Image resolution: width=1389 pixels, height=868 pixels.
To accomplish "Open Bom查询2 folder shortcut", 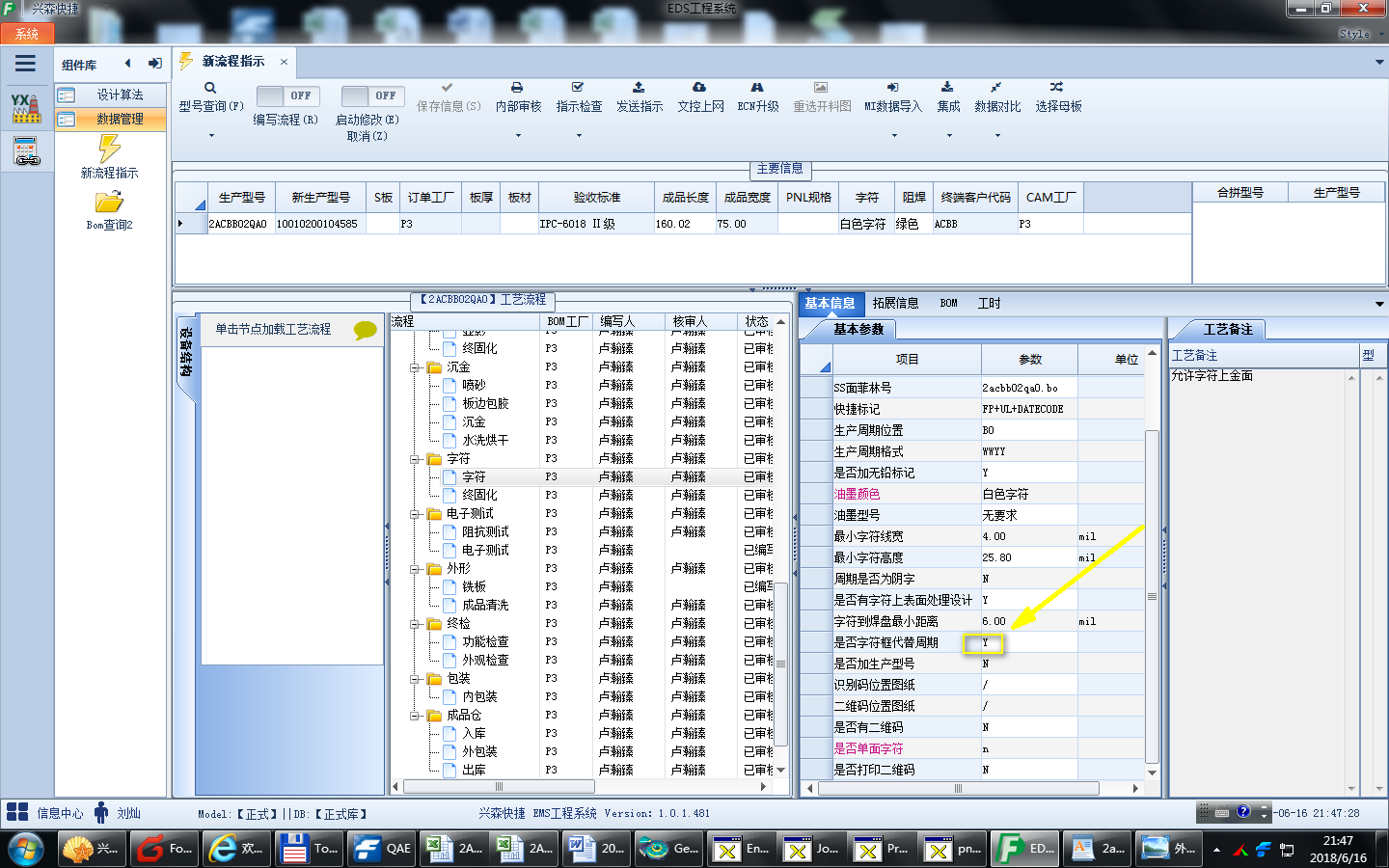I will (x=109, y=202).
